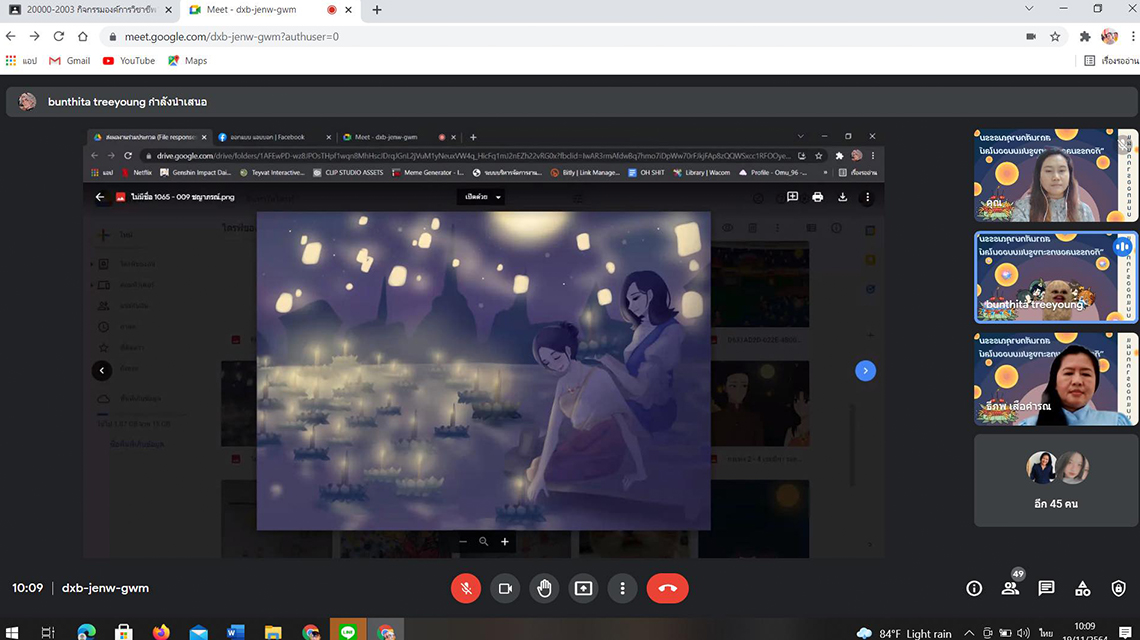The height and width of the screenshot is (640, 1140).
Task: Zoom in with plus in shared preview
Action: click(505, 542)
